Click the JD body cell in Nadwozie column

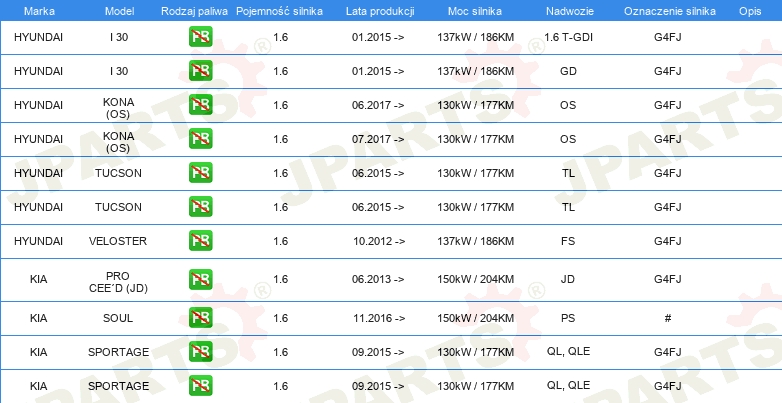[x=568, y=279]
